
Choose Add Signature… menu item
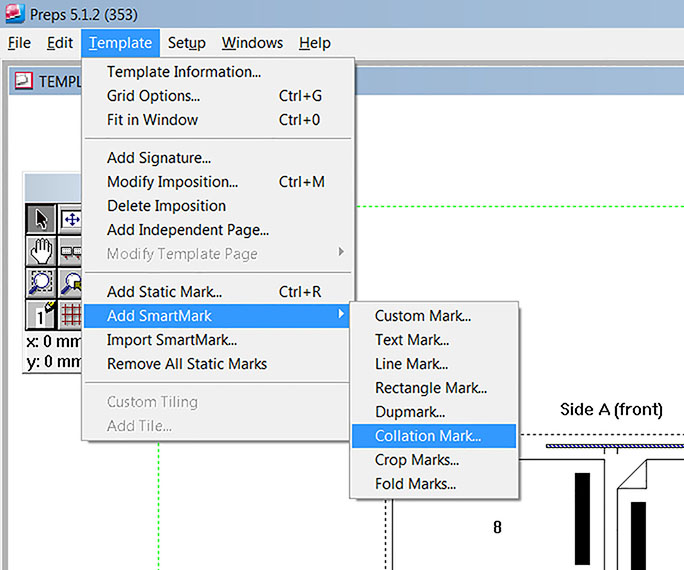click(x=217, y=157)
